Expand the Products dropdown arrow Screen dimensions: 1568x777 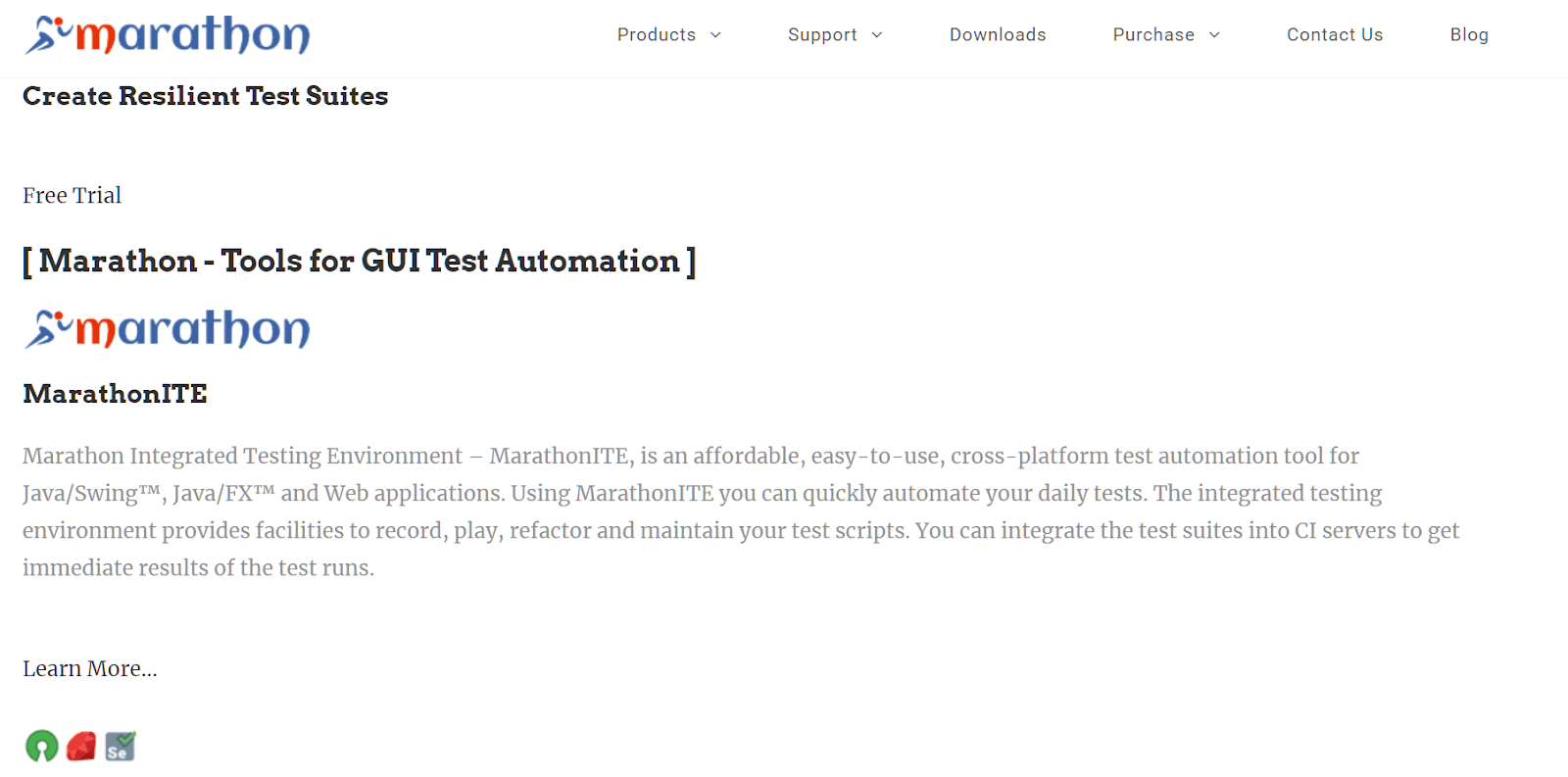coord(715,35)
